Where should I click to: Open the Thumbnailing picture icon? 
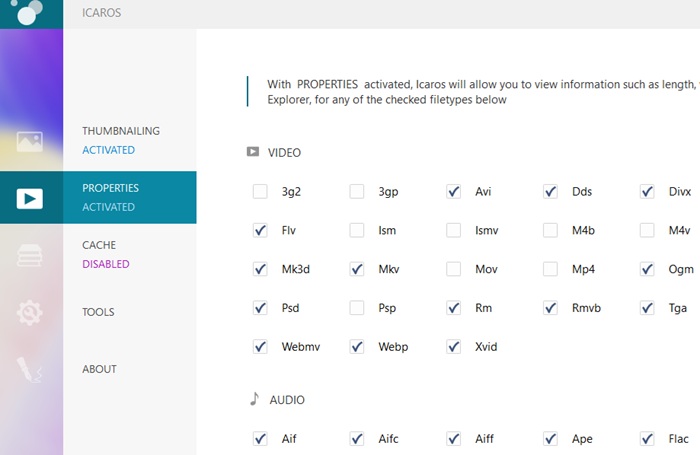tap(30, 142)
